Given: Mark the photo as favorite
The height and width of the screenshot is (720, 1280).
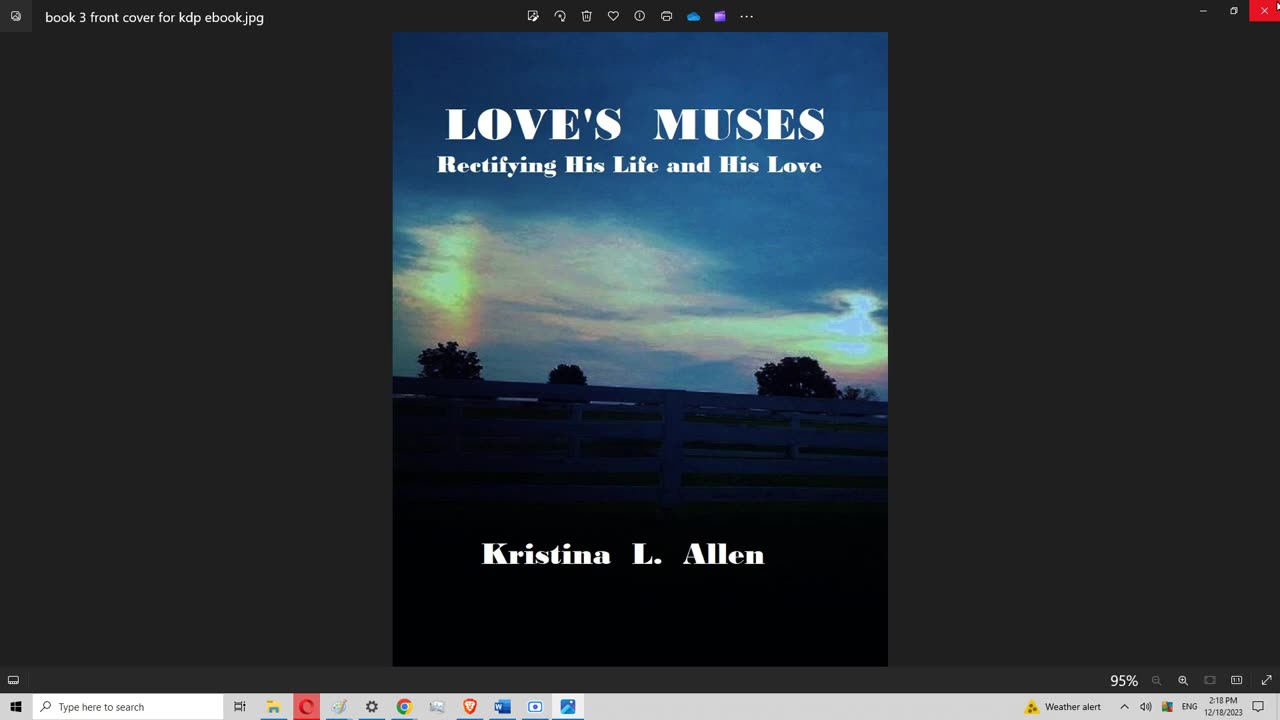Looking at the screenshot, I should (613, 16).
